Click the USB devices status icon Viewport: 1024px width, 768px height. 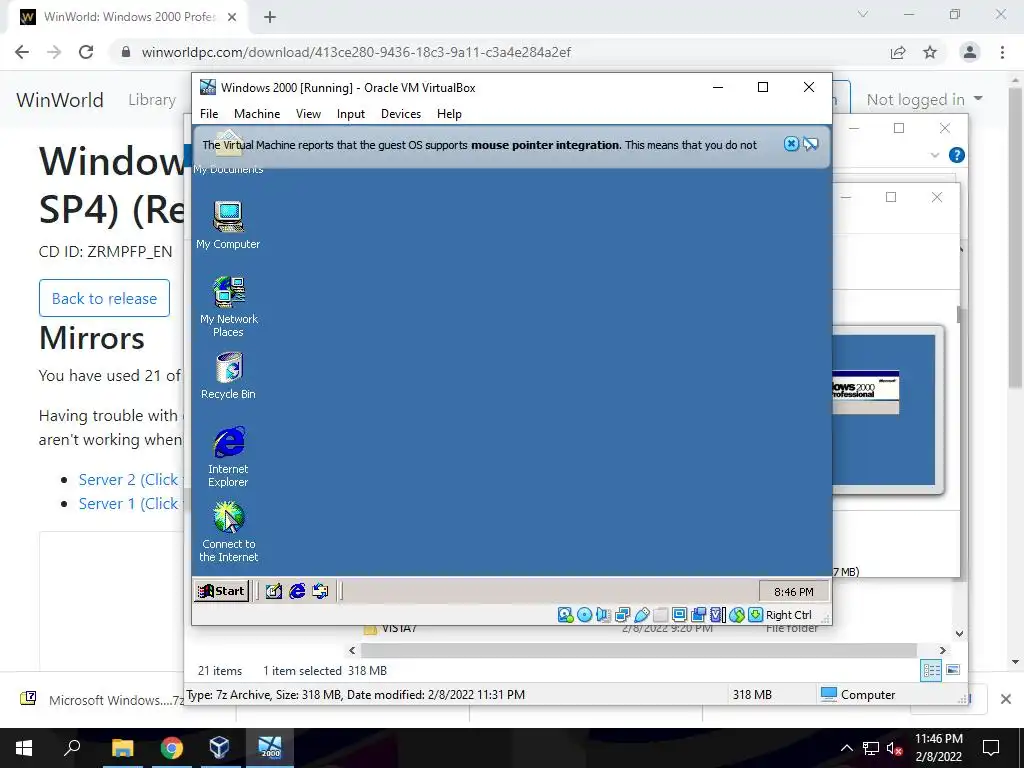click(x=641, y=615)
